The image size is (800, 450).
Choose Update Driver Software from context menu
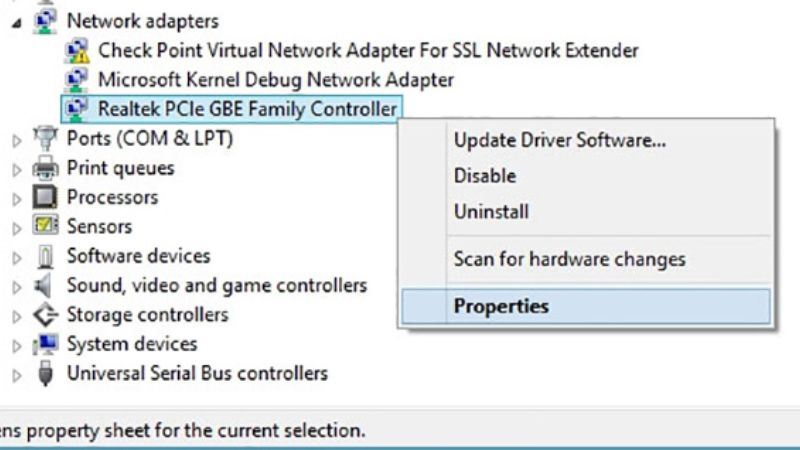[x=559, y=141]
